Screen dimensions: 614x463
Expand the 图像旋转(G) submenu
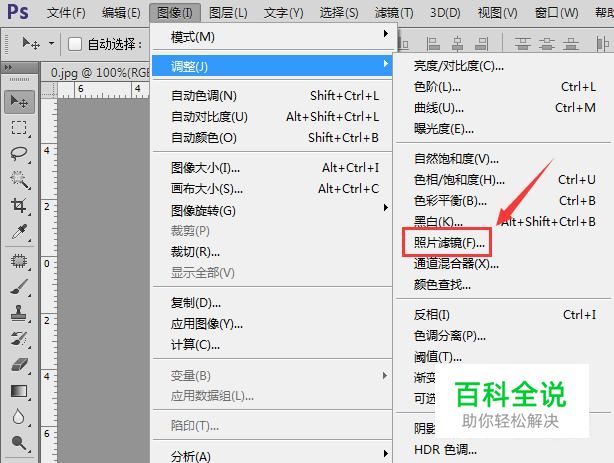[x=272, y=211]
